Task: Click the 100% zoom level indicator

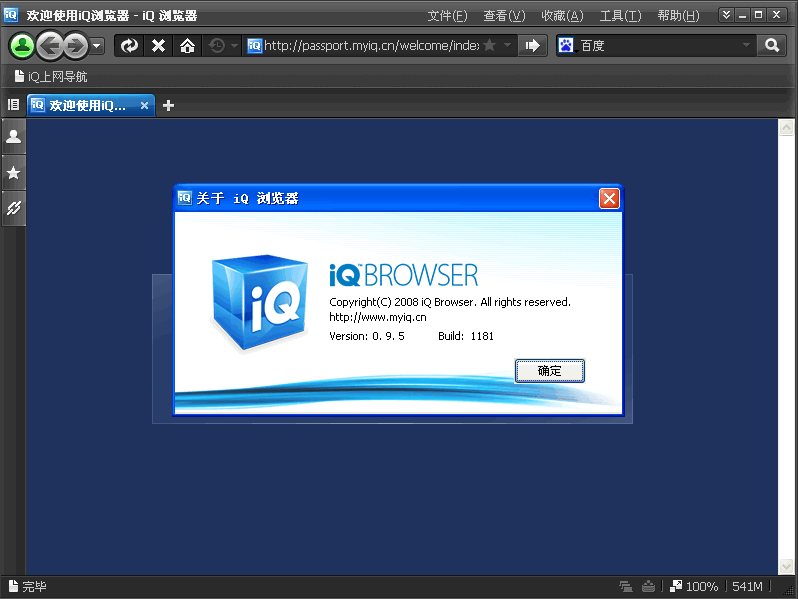Action: [694, 586]
